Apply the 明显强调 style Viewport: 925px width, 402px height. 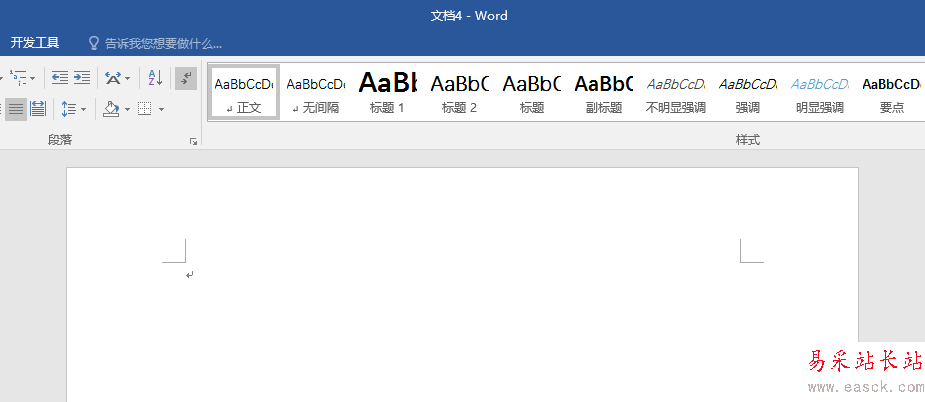819,92
